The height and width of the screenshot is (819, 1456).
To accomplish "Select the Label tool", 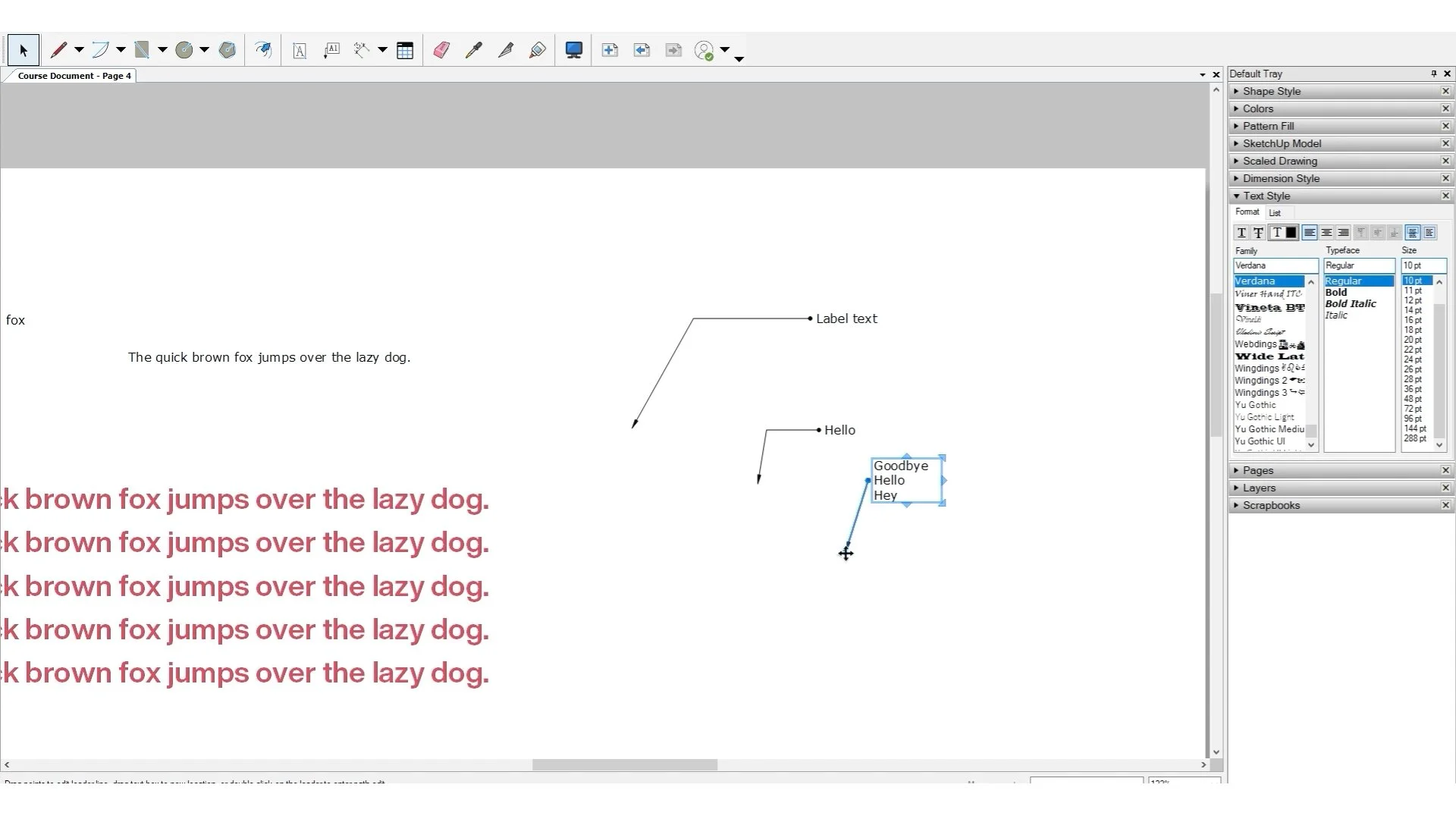I will pos(331,50).
